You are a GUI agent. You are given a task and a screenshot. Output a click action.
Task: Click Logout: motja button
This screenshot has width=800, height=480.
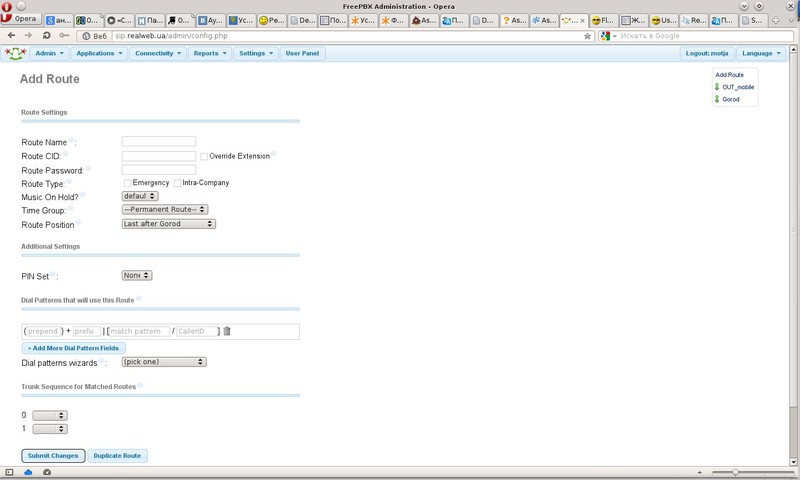click(707, 53)
